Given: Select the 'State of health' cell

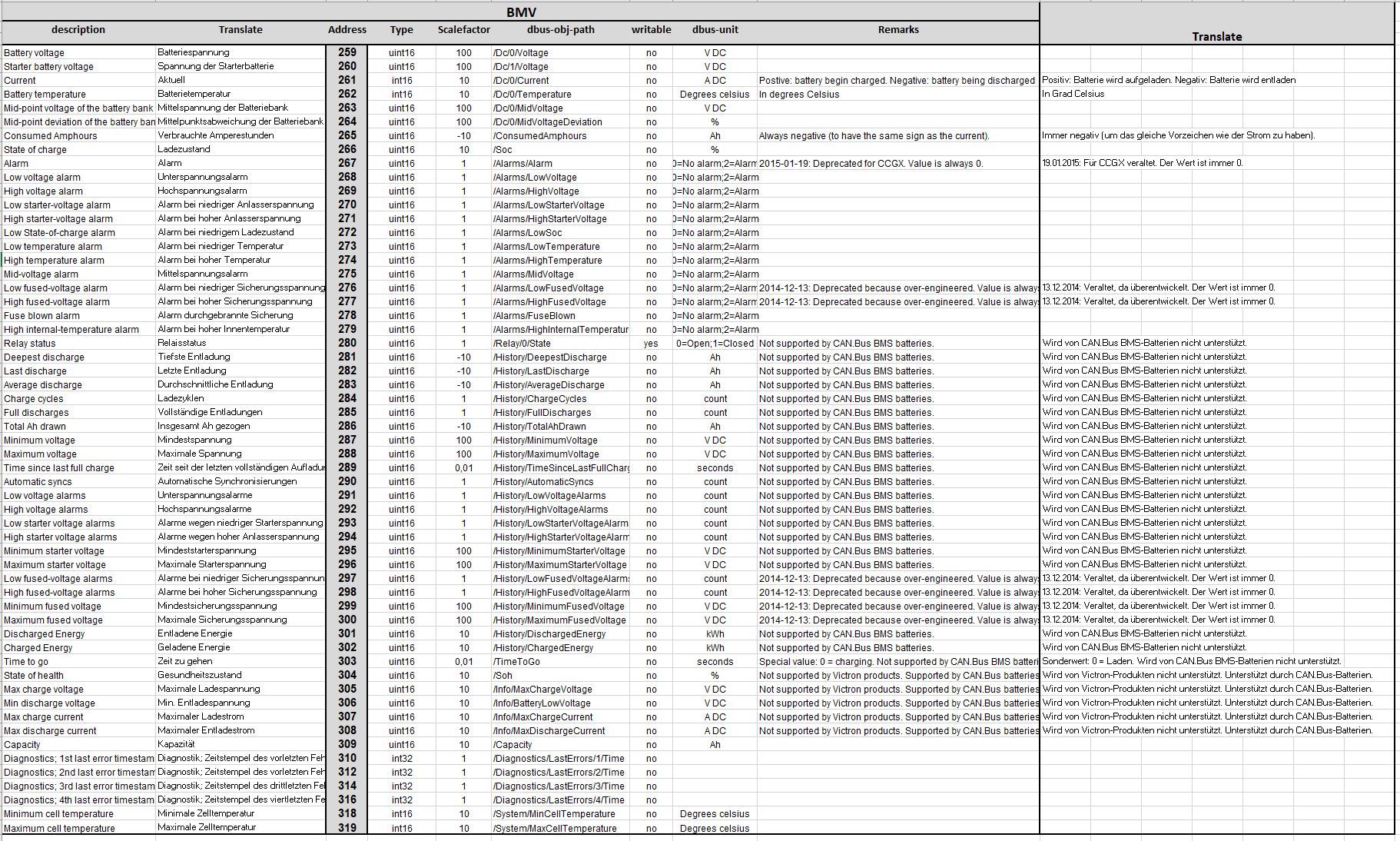Looking at the screenshot, I should (78, 676).
